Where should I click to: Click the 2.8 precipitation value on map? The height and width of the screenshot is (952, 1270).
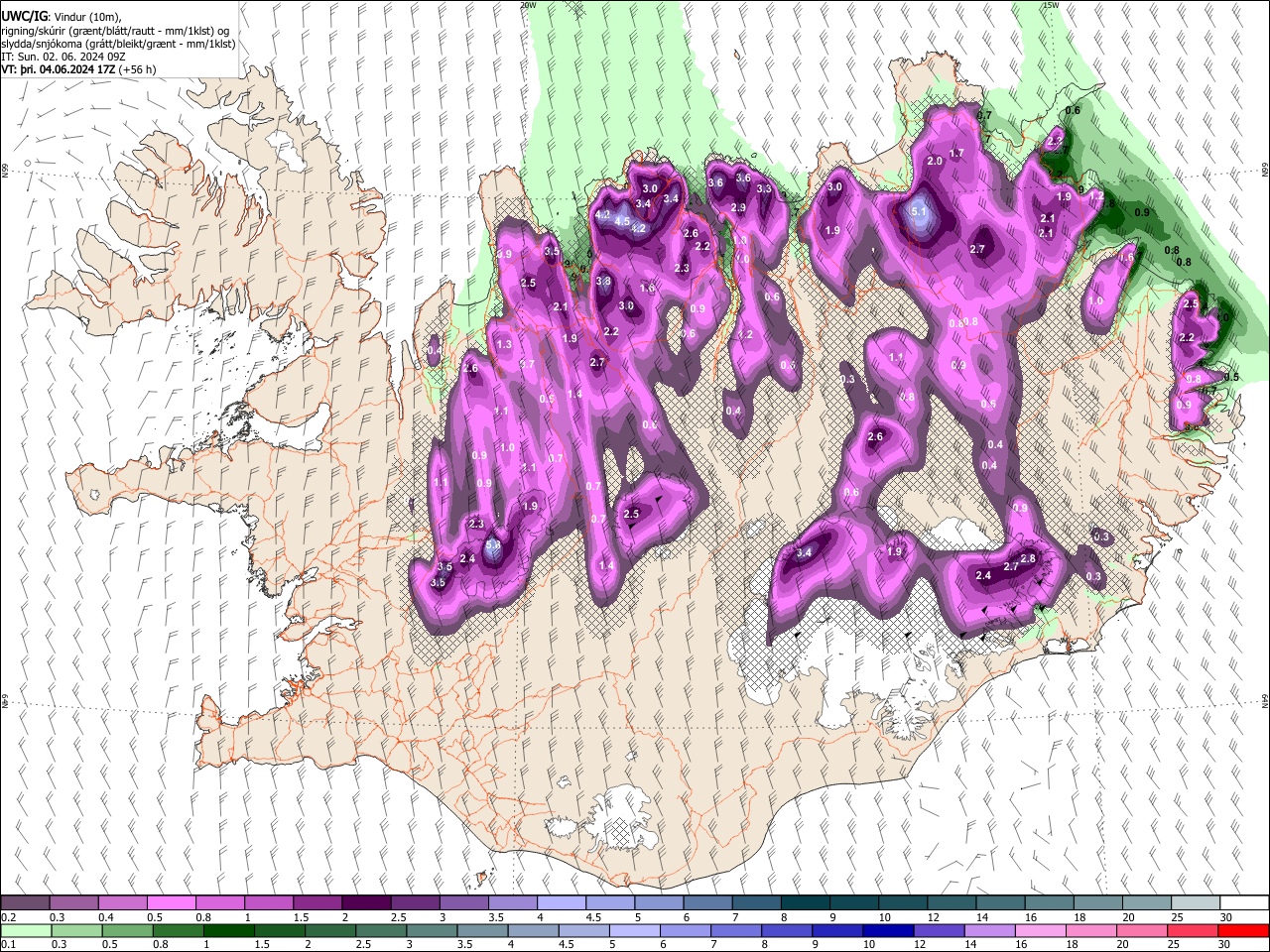point(1028,559)
